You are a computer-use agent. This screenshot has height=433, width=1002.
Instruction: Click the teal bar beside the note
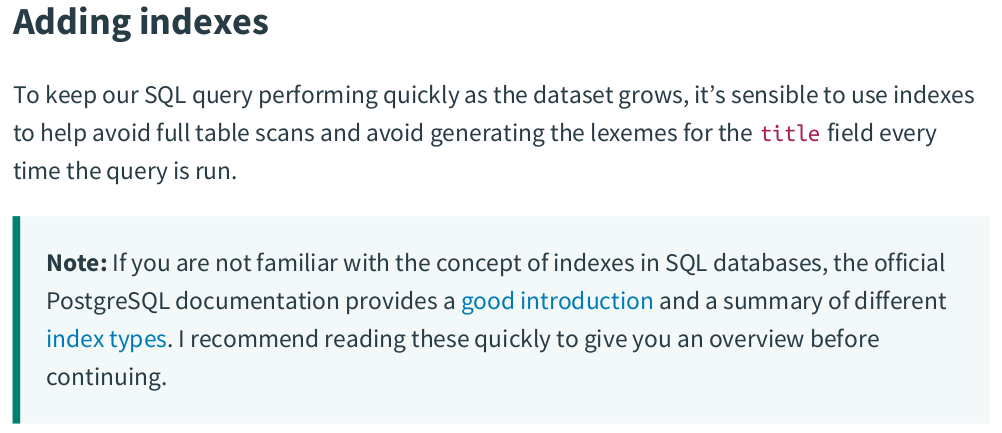[x=16, y=319]
